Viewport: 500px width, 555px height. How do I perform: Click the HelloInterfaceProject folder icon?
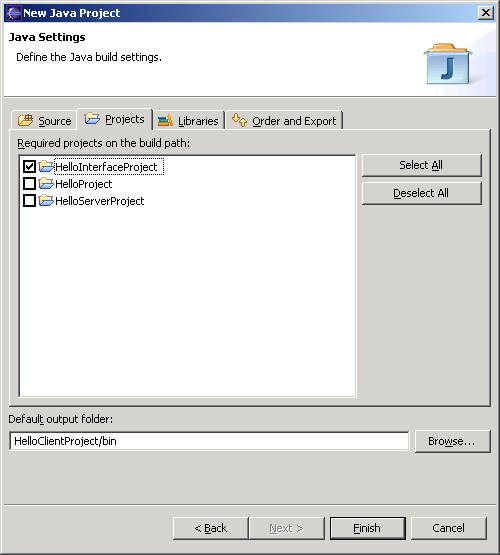tap(46, 166)
